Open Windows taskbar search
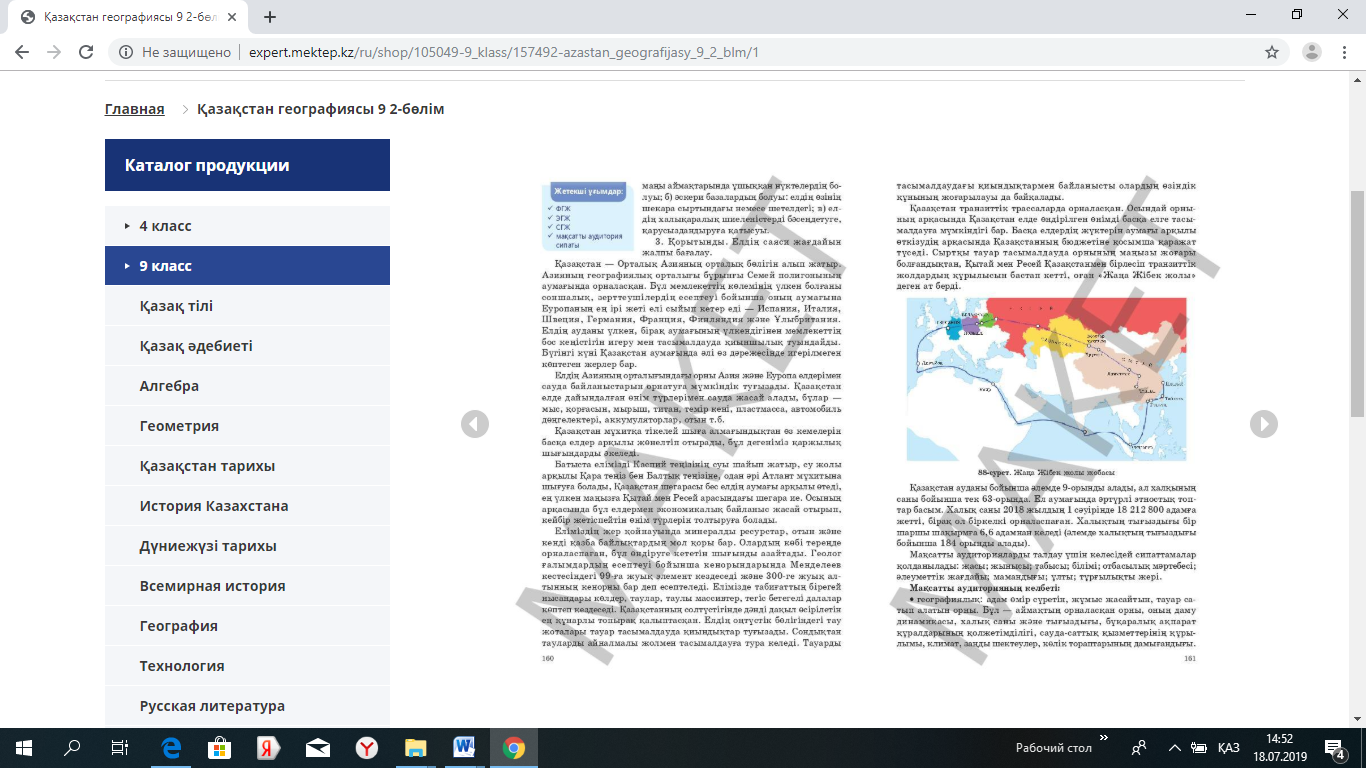 72,748
